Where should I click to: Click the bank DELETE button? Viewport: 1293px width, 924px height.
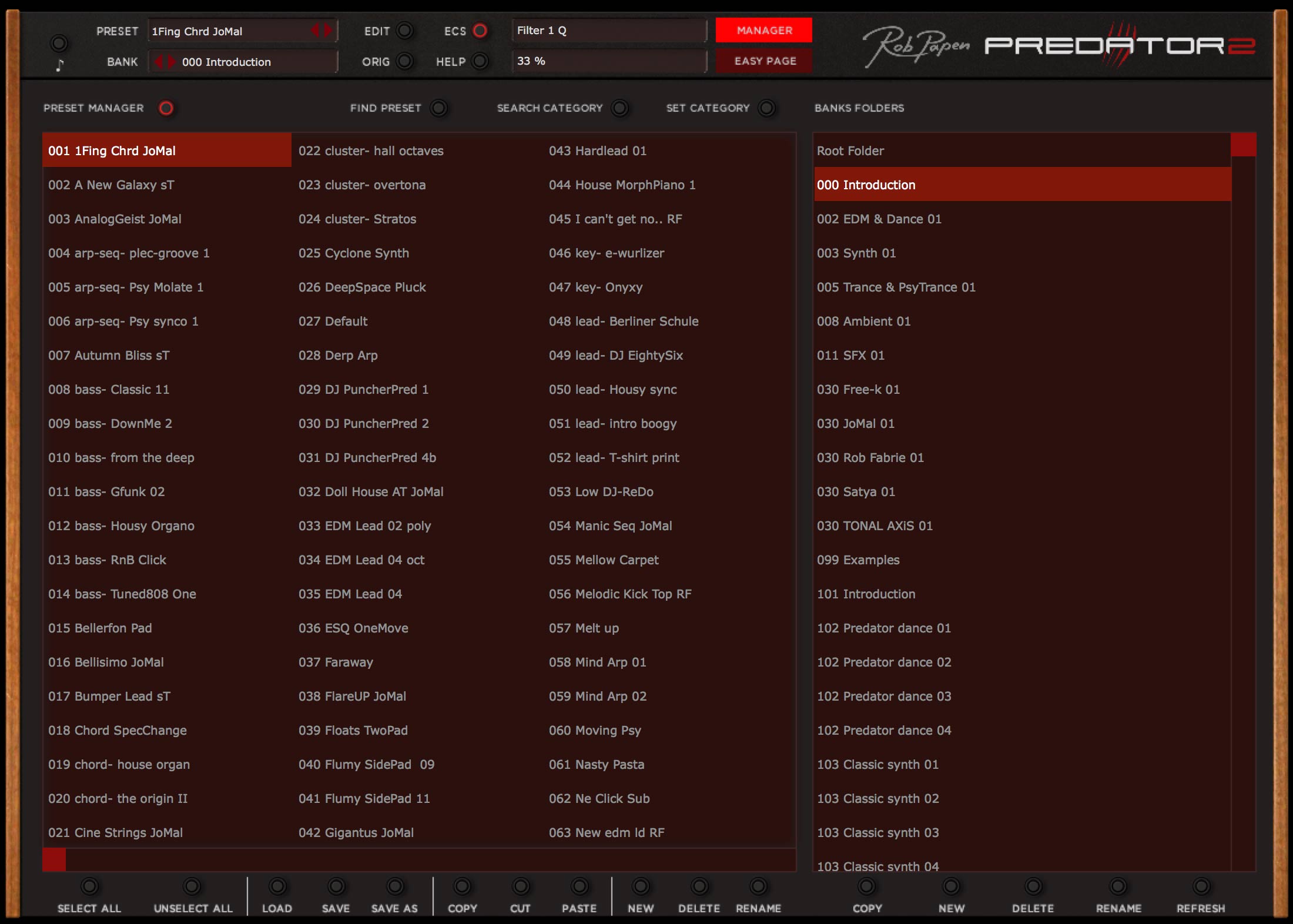click(1033, 886)
